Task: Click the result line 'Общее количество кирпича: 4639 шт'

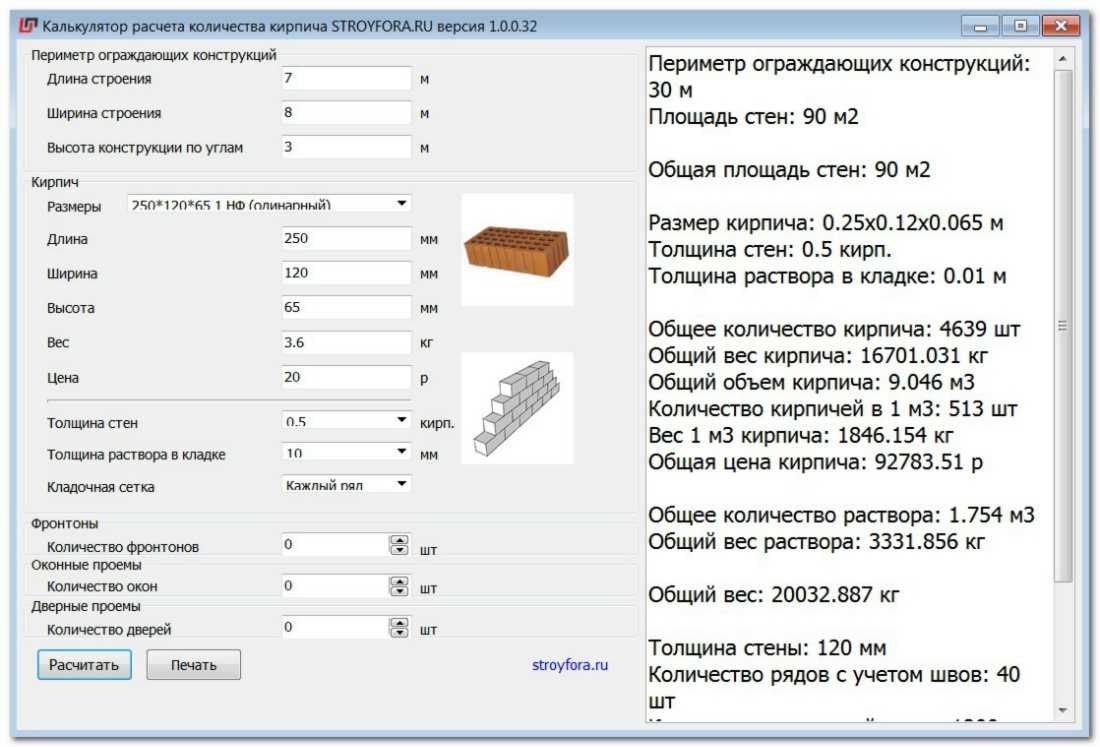Action: click(x=833, y=329)
